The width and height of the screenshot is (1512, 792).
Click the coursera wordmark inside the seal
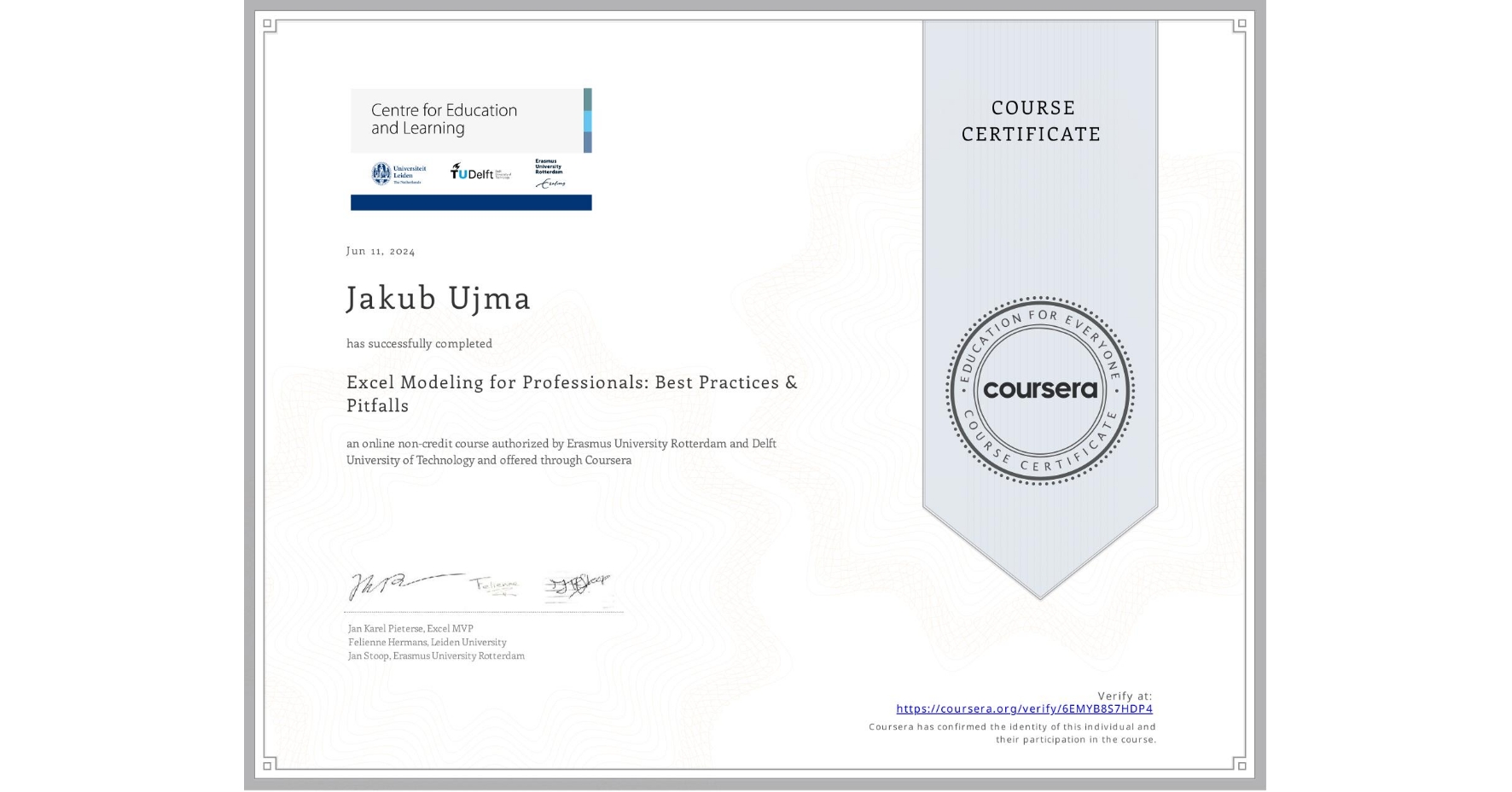pos(1040,390)
